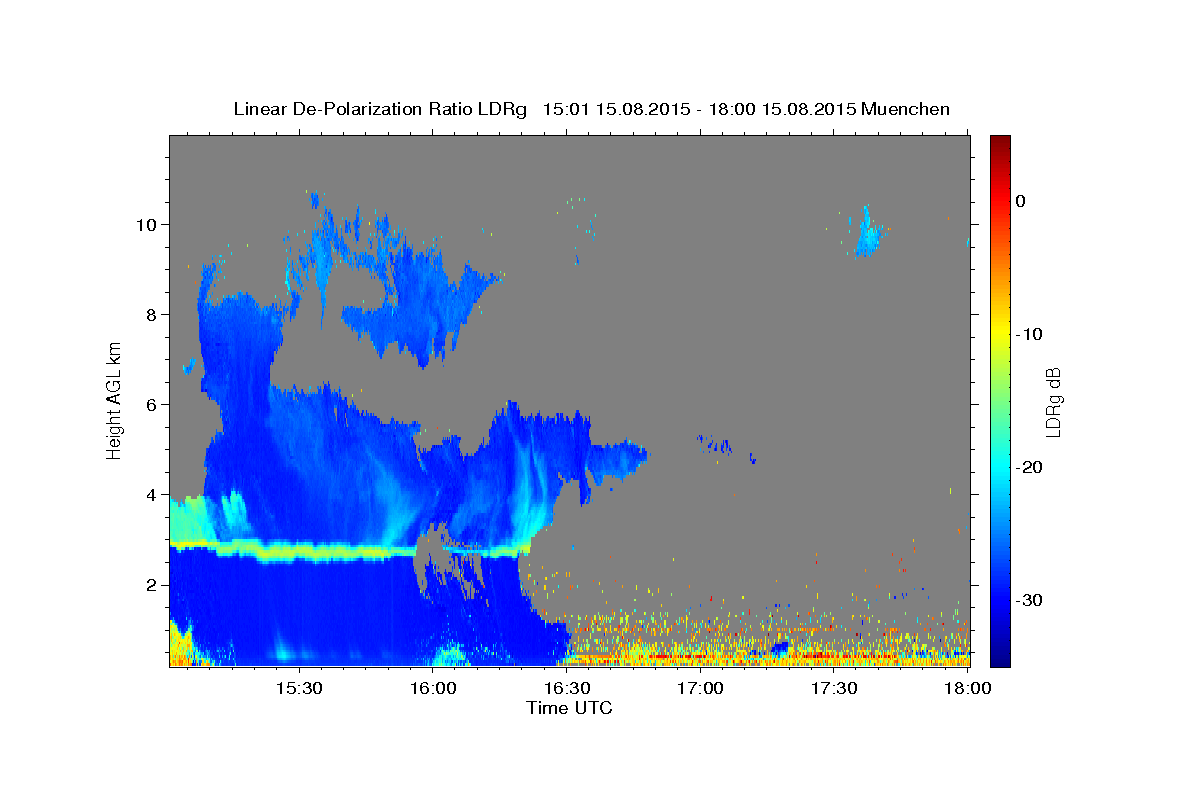The height and width of the screenshot is (800, 1200).
Task: Click the colorbar label -30
Action: coord(1029,600)
